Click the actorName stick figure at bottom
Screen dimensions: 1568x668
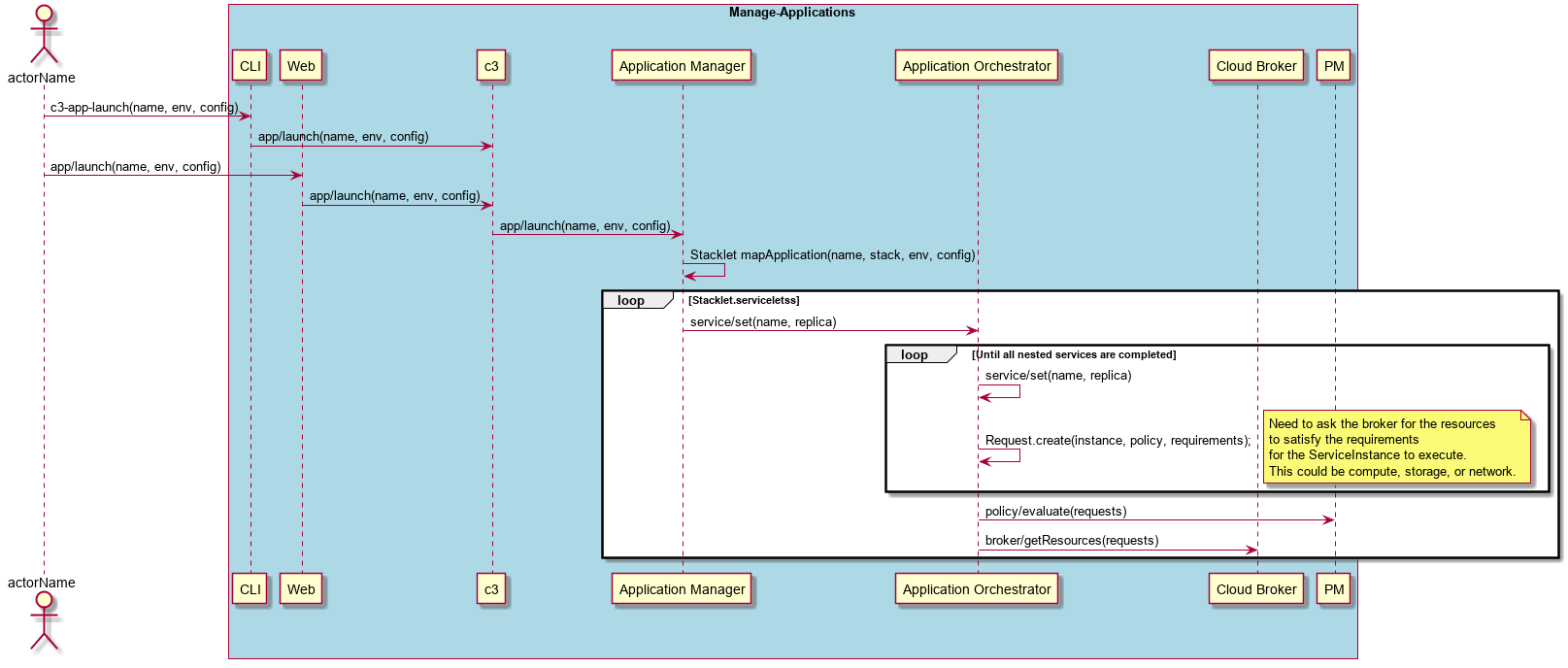pos(44,621)
